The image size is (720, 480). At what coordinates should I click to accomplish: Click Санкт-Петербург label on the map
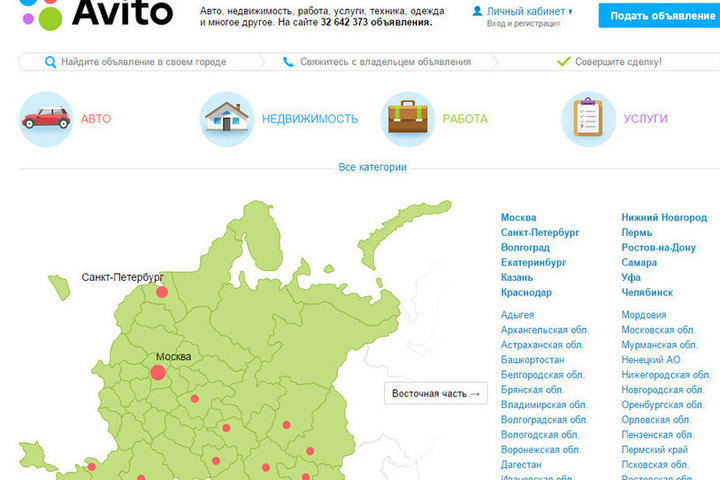pyautogui.click(x=123, y=277)
